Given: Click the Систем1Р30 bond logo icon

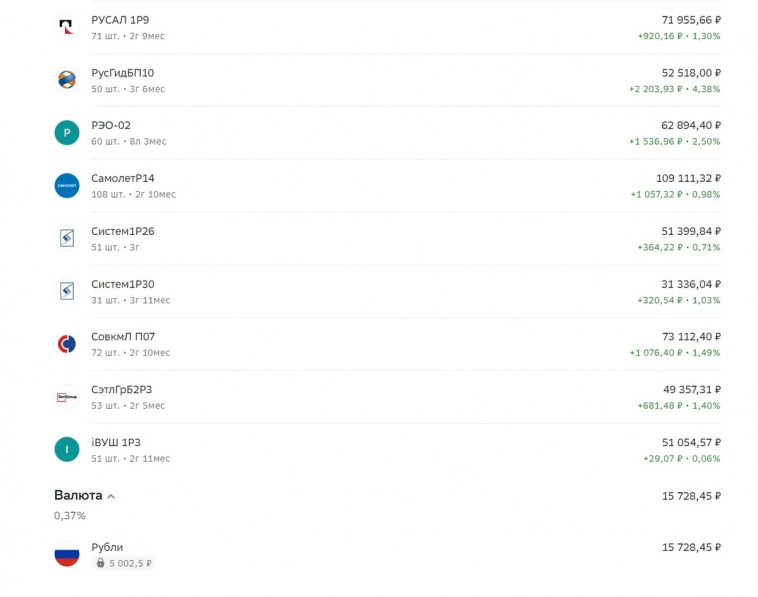Looking at the screenshot, I should [x=66, y=292].
